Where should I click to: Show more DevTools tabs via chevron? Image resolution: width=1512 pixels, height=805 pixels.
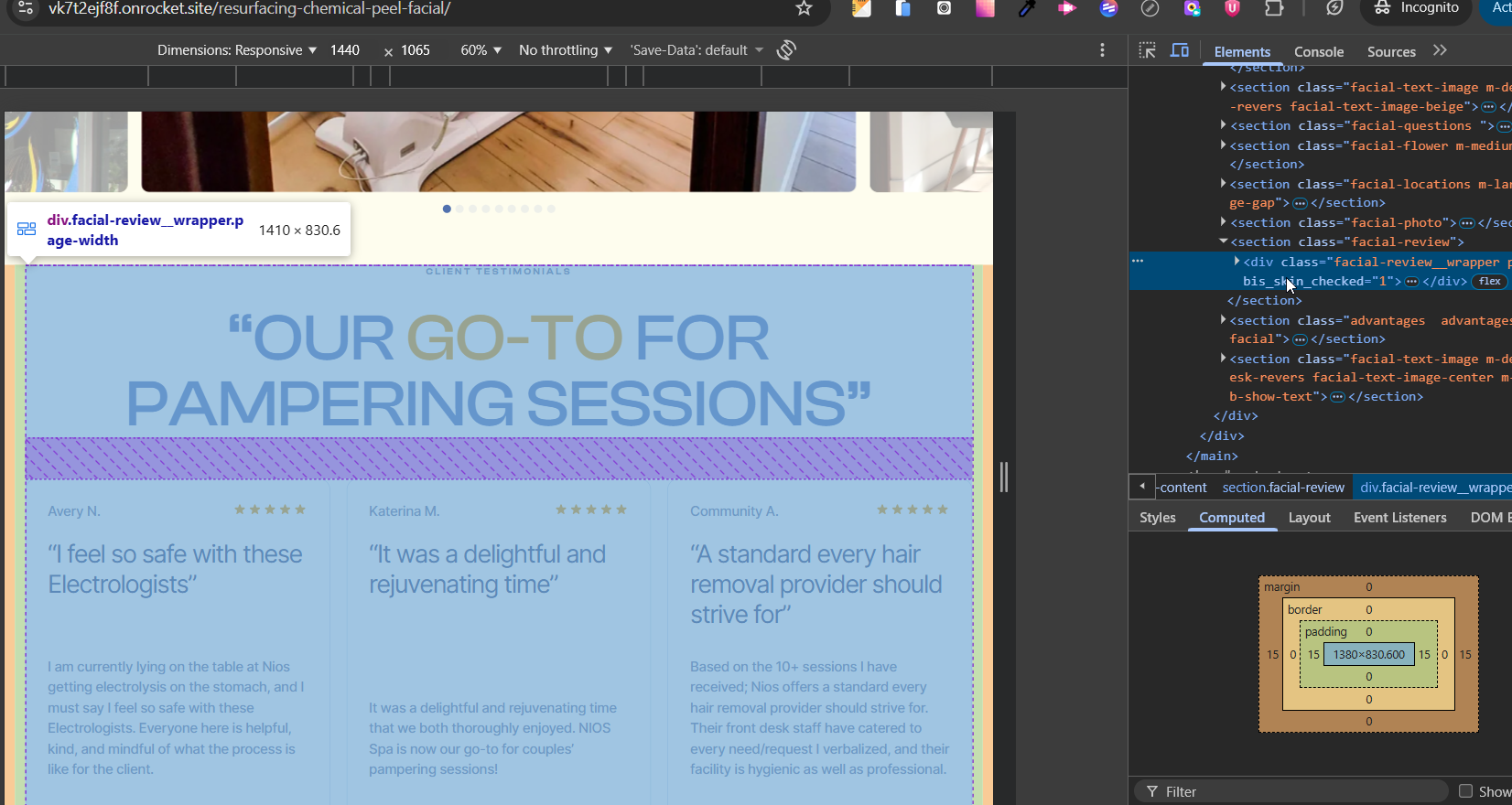[1440, 50]
